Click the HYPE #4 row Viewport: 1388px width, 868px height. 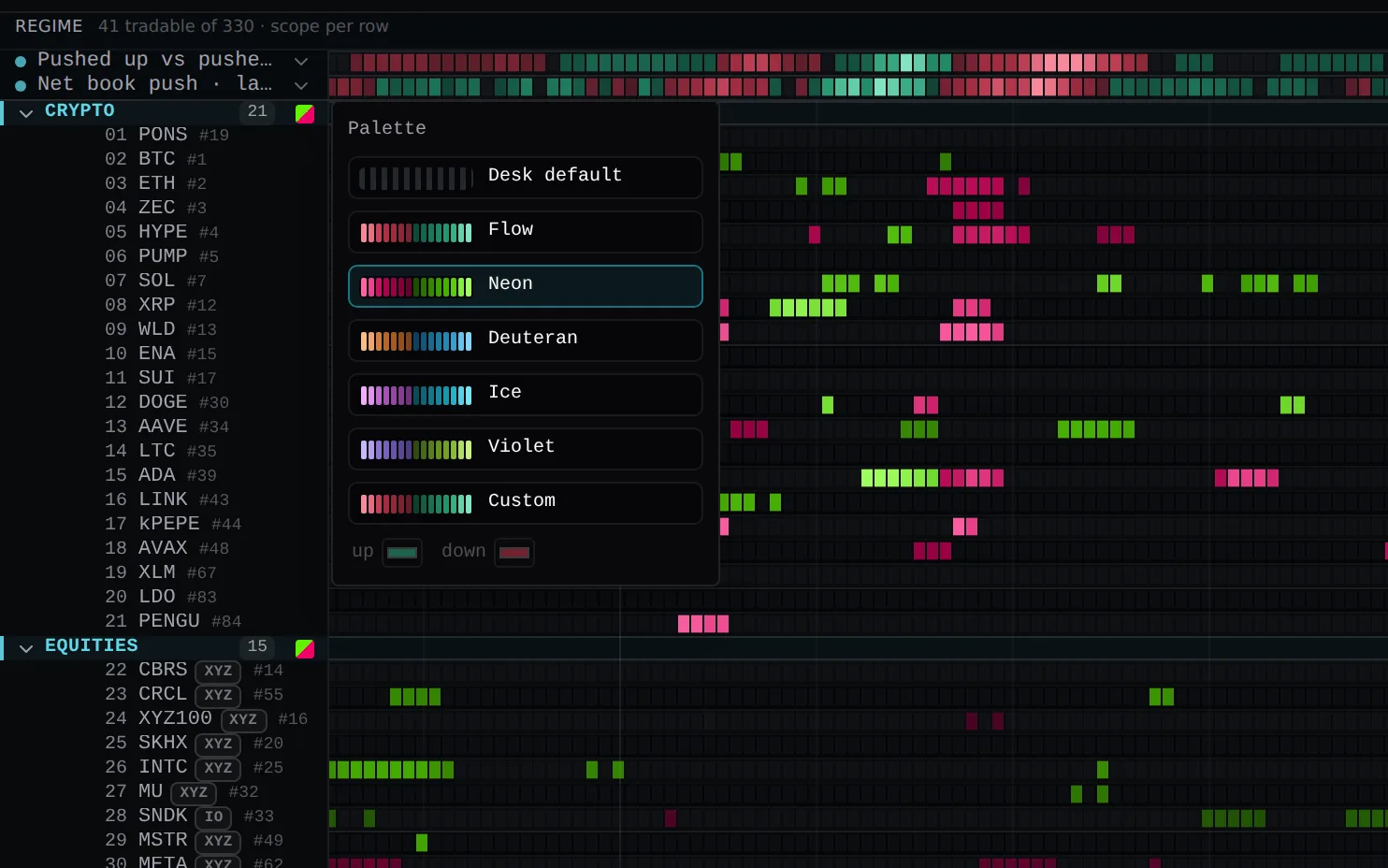tap(165, 232)
